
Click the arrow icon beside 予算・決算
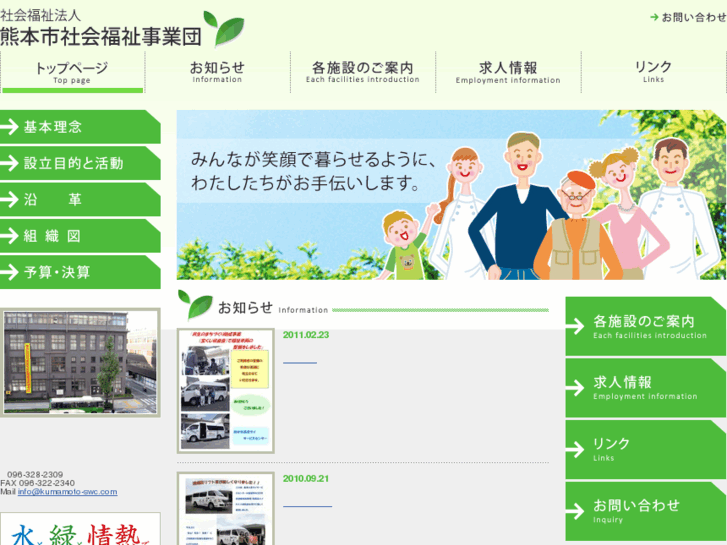tap(9, 272)
